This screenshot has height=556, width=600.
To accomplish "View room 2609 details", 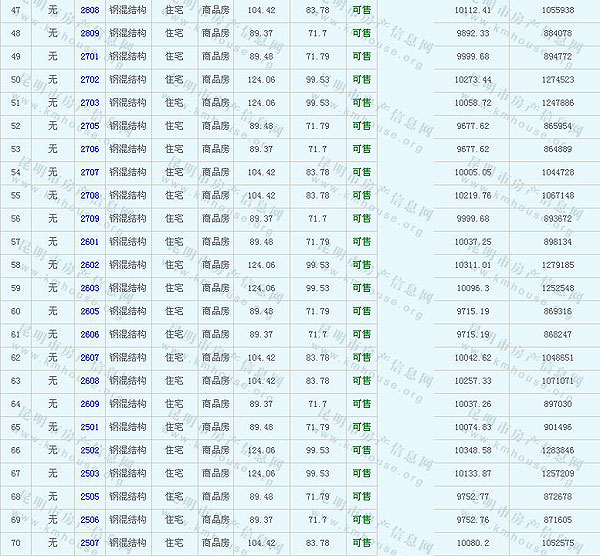I will click(x=89, y=404).
